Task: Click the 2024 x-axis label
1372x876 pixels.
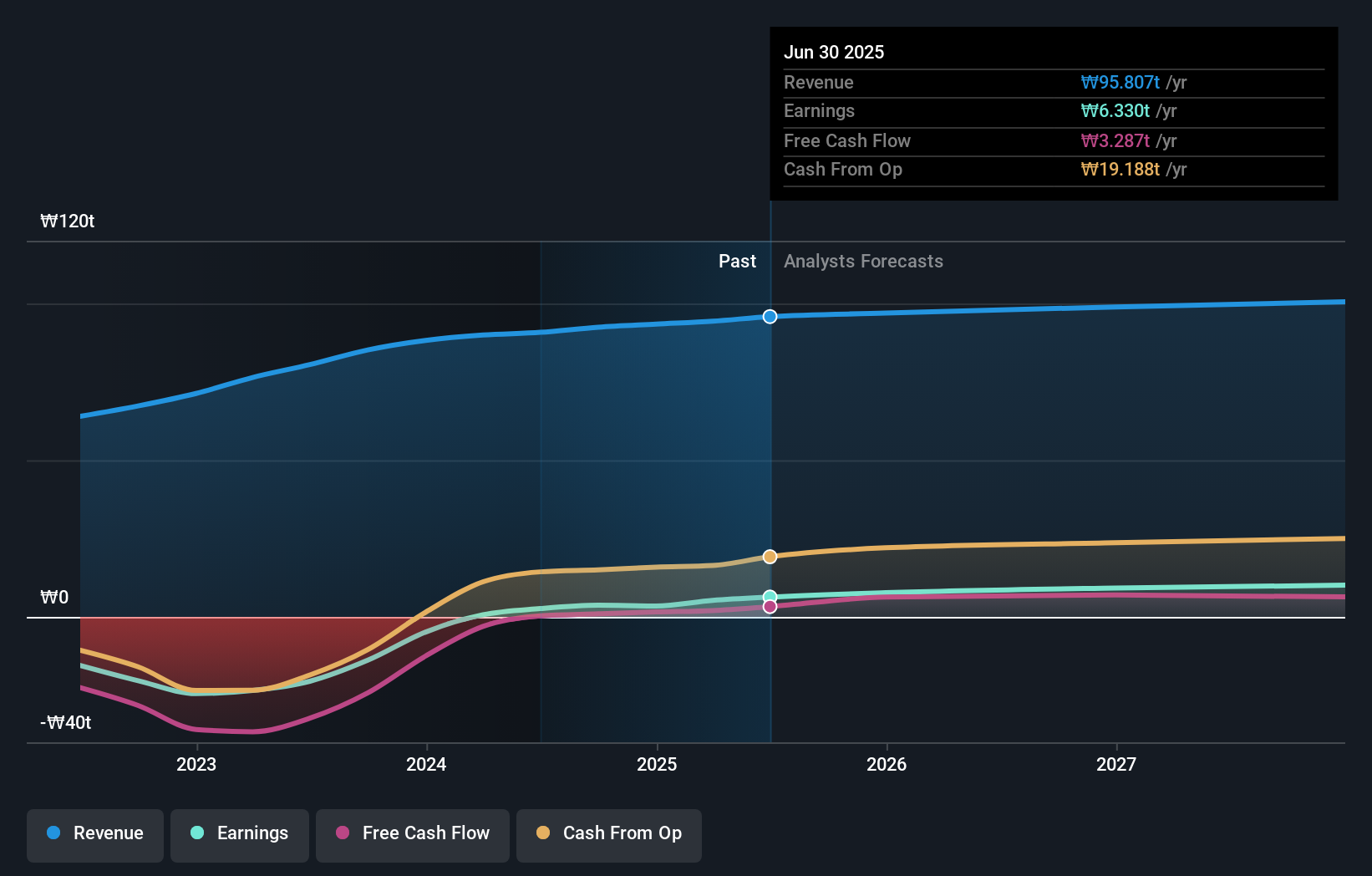Action: tap(426, 764)
